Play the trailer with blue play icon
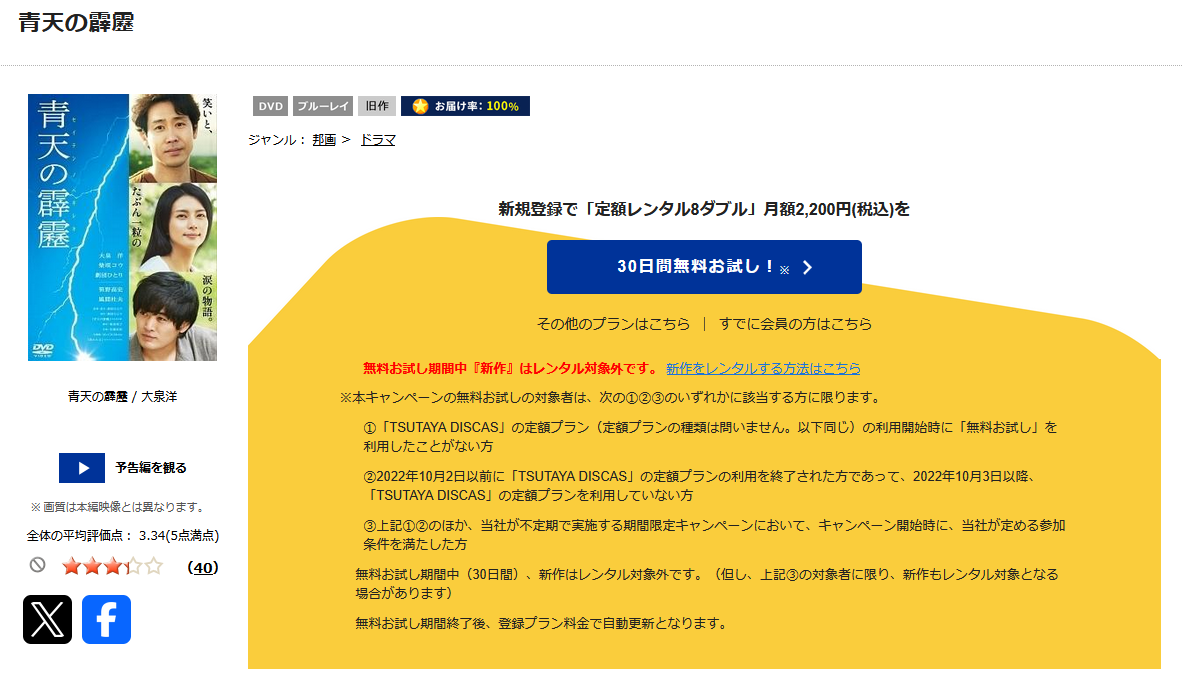The image size is (1183, 678). tap(81, 468)
